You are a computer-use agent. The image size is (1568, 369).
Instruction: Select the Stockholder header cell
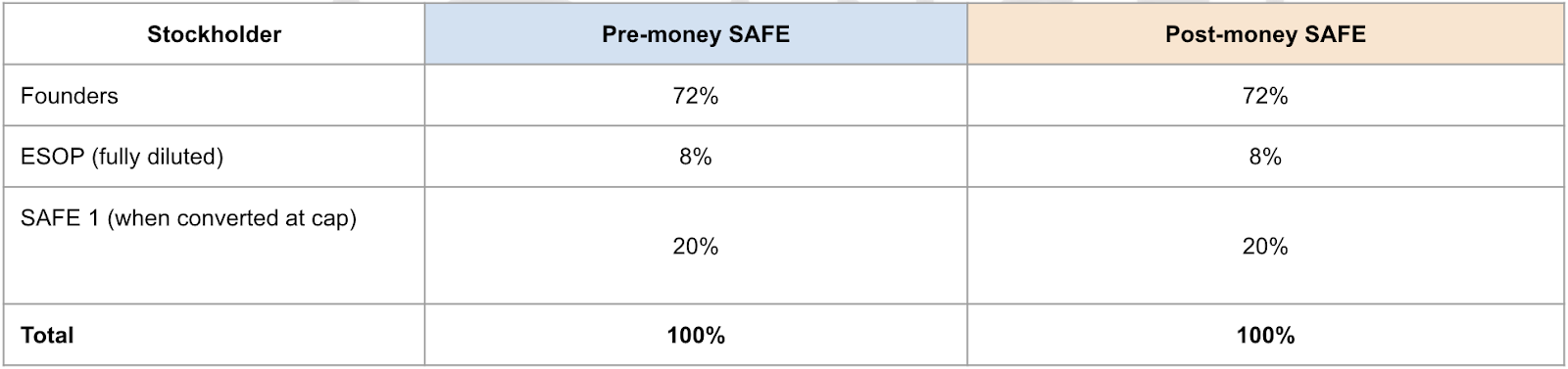(214, 34)
